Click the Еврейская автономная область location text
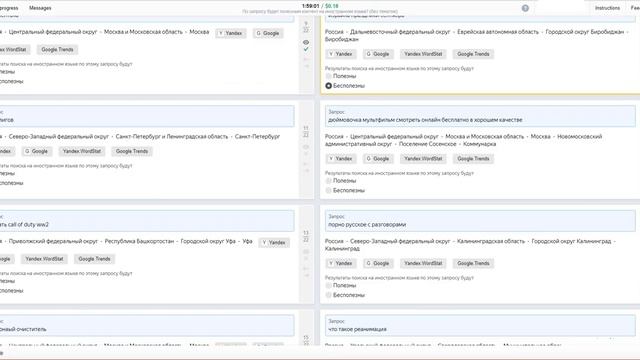640x360 pixels. [x=498, y=31]
